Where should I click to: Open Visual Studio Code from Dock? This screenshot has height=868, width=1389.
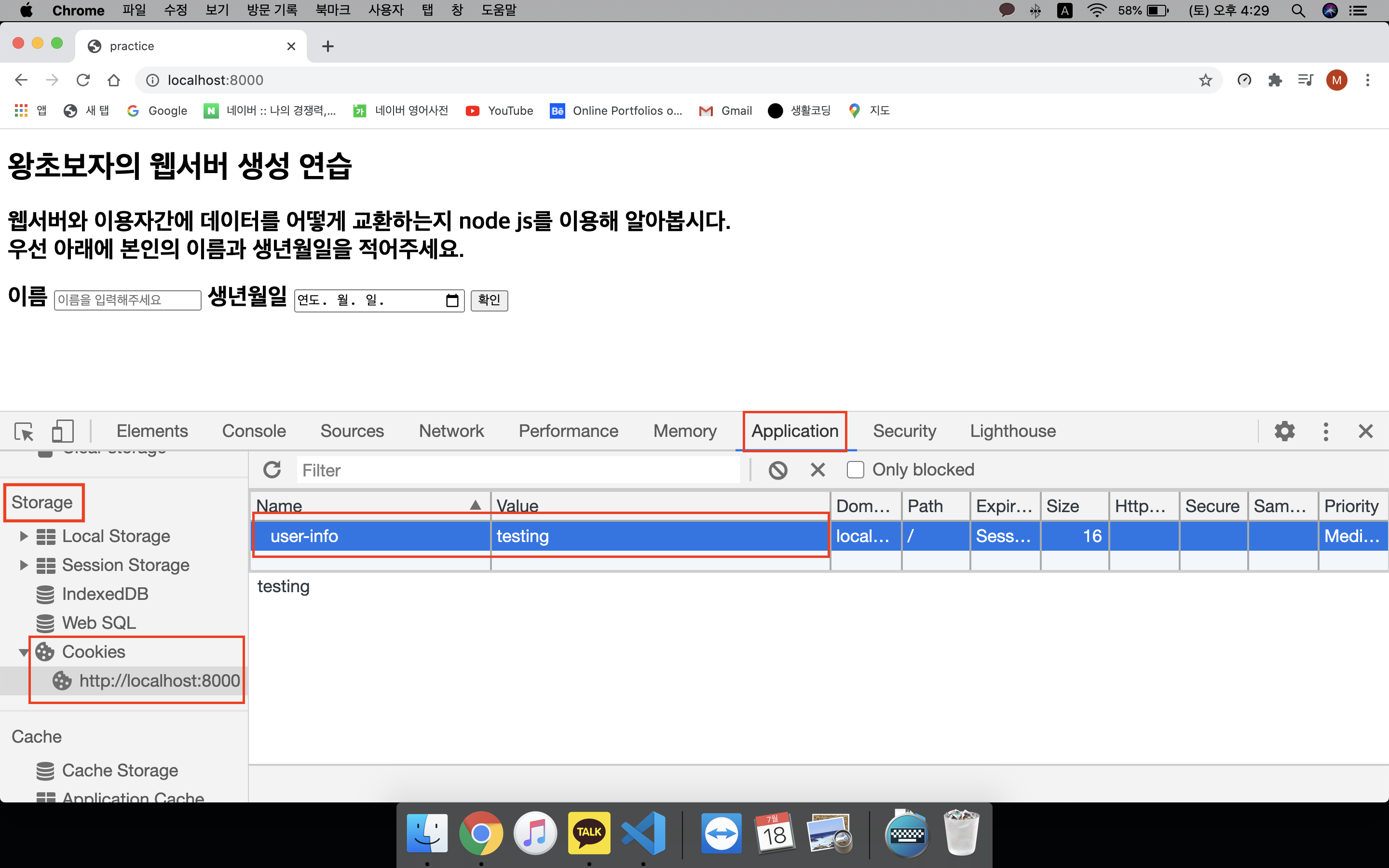(x=643, y=833)
